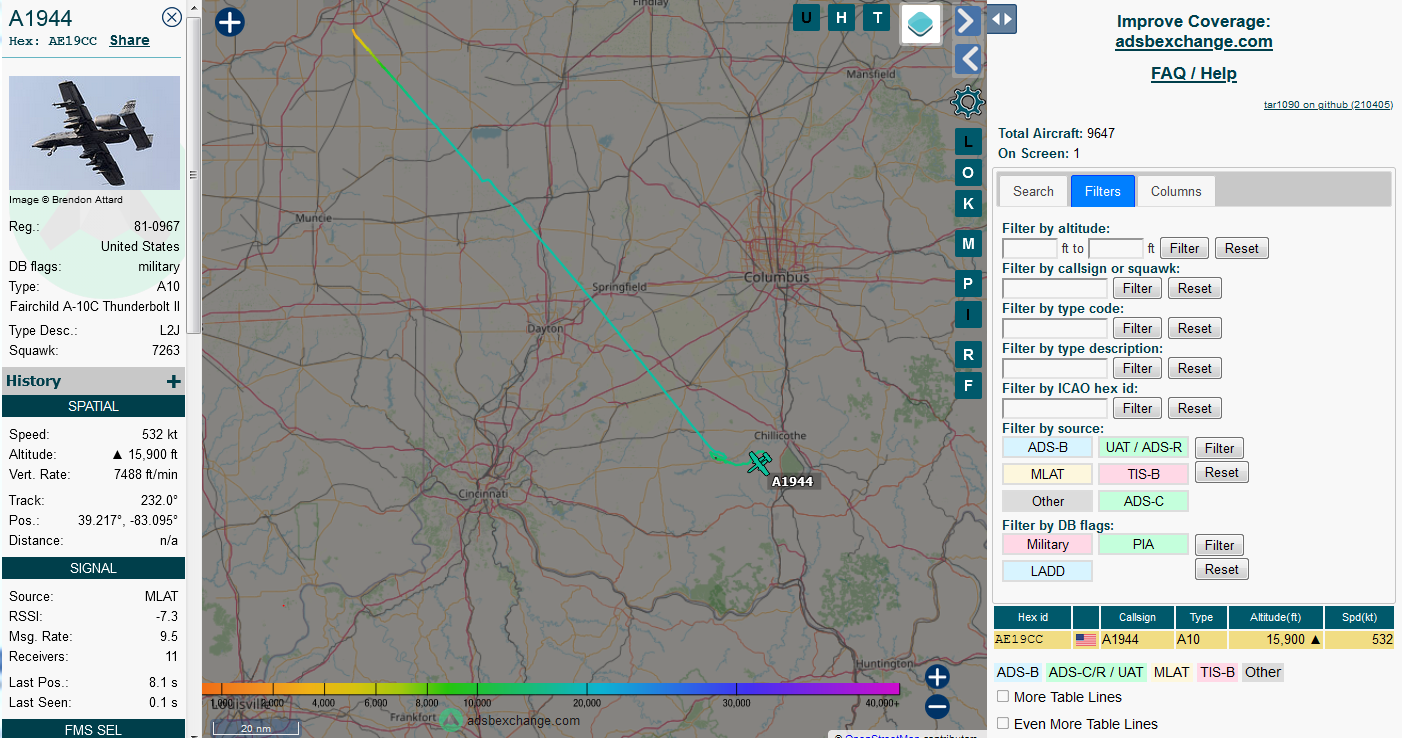Toggle the H map button

click(x=842, y=17)
